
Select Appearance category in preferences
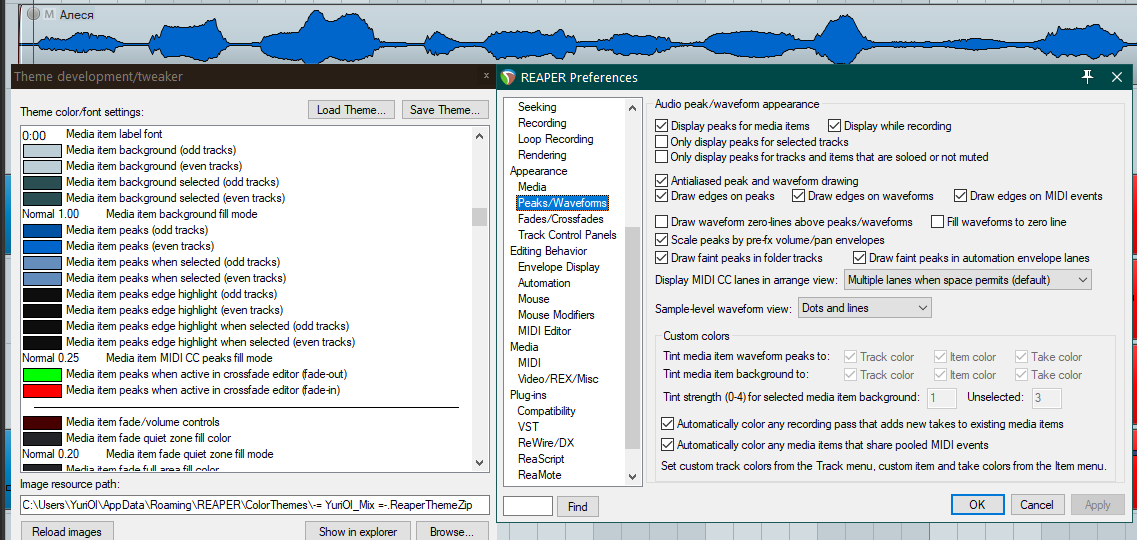pos(539,171)
